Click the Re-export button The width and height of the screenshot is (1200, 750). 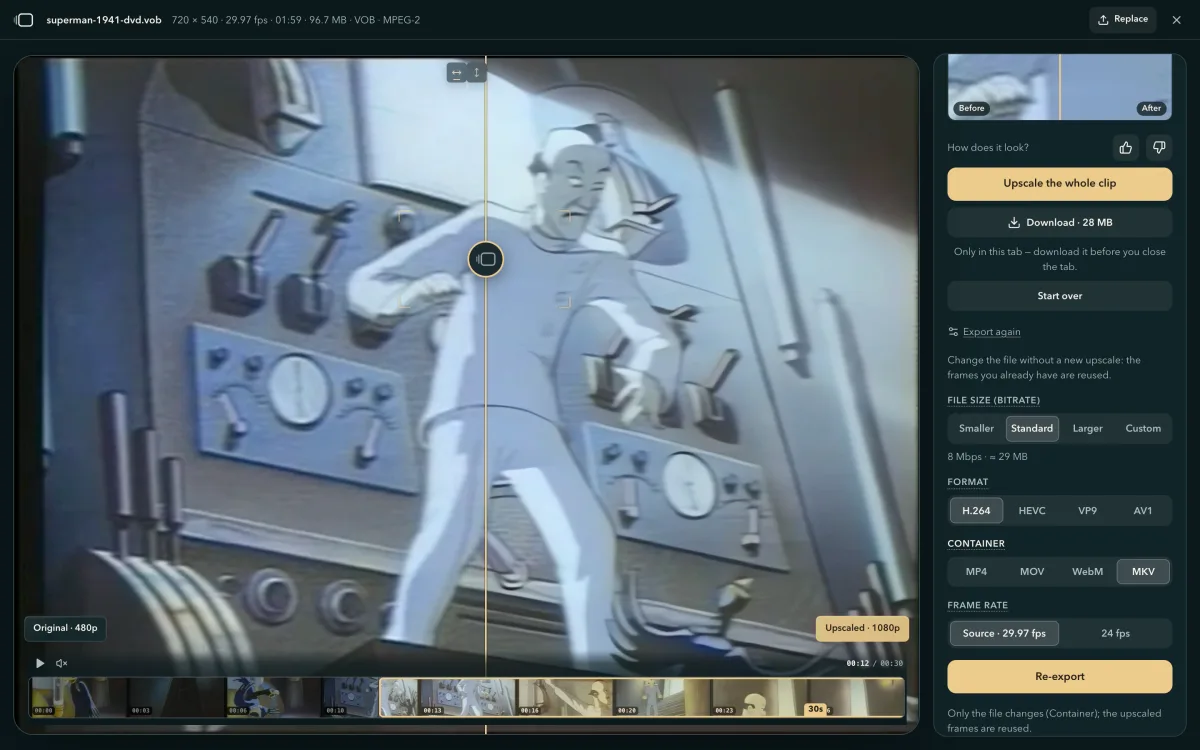click(x=1060, y=677)
